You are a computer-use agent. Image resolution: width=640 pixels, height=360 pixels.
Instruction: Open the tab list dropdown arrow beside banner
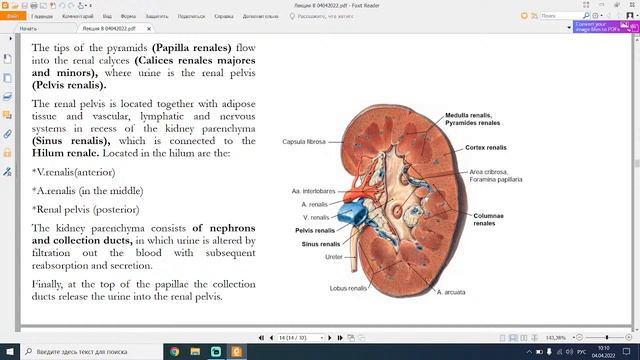[x=569, y=27]
